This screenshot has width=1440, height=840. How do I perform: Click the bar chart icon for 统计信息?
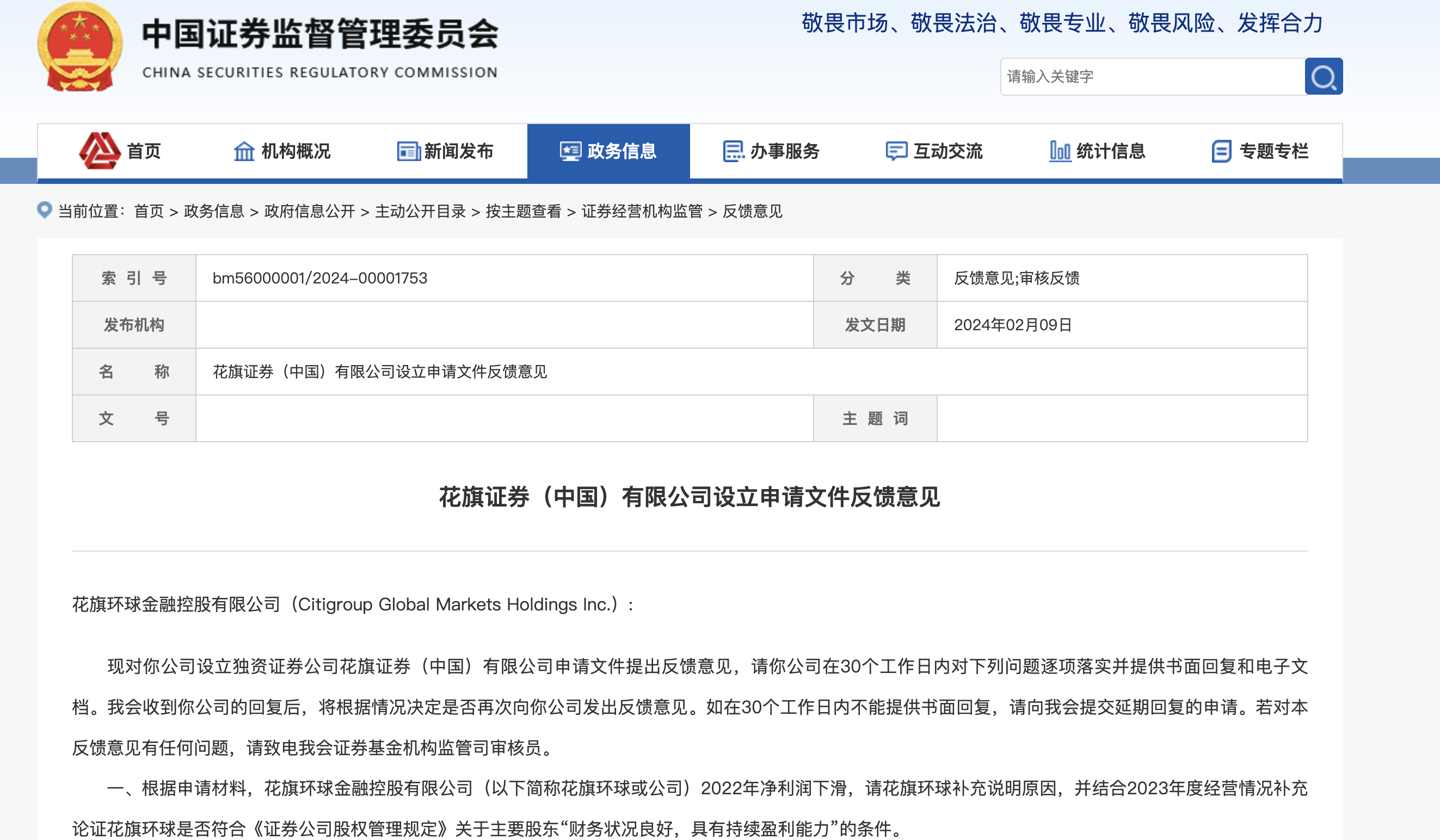1061,151
